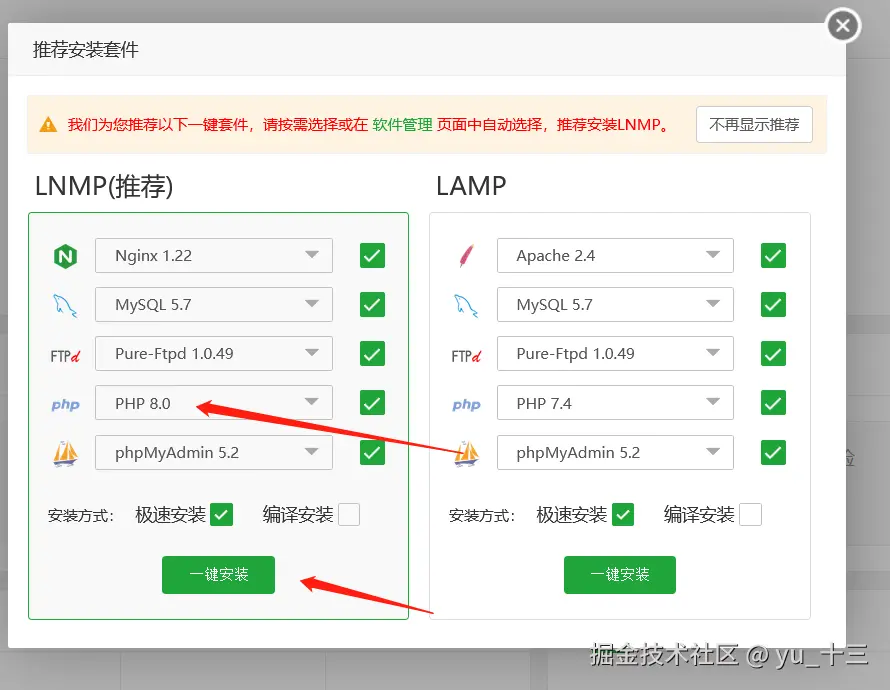Click 安装方式 label in LNMP panel
Viewport: 890px width, 690px height.
(81, 516)
